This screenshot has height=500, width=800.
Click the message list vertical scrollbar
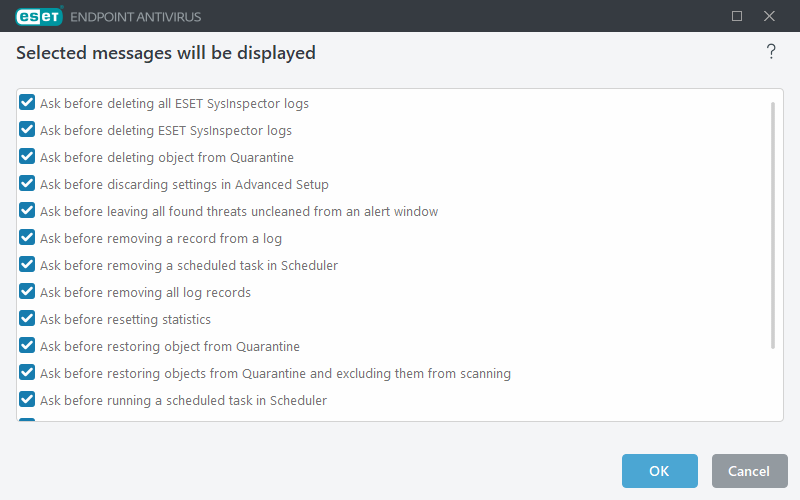click(773, 225)
